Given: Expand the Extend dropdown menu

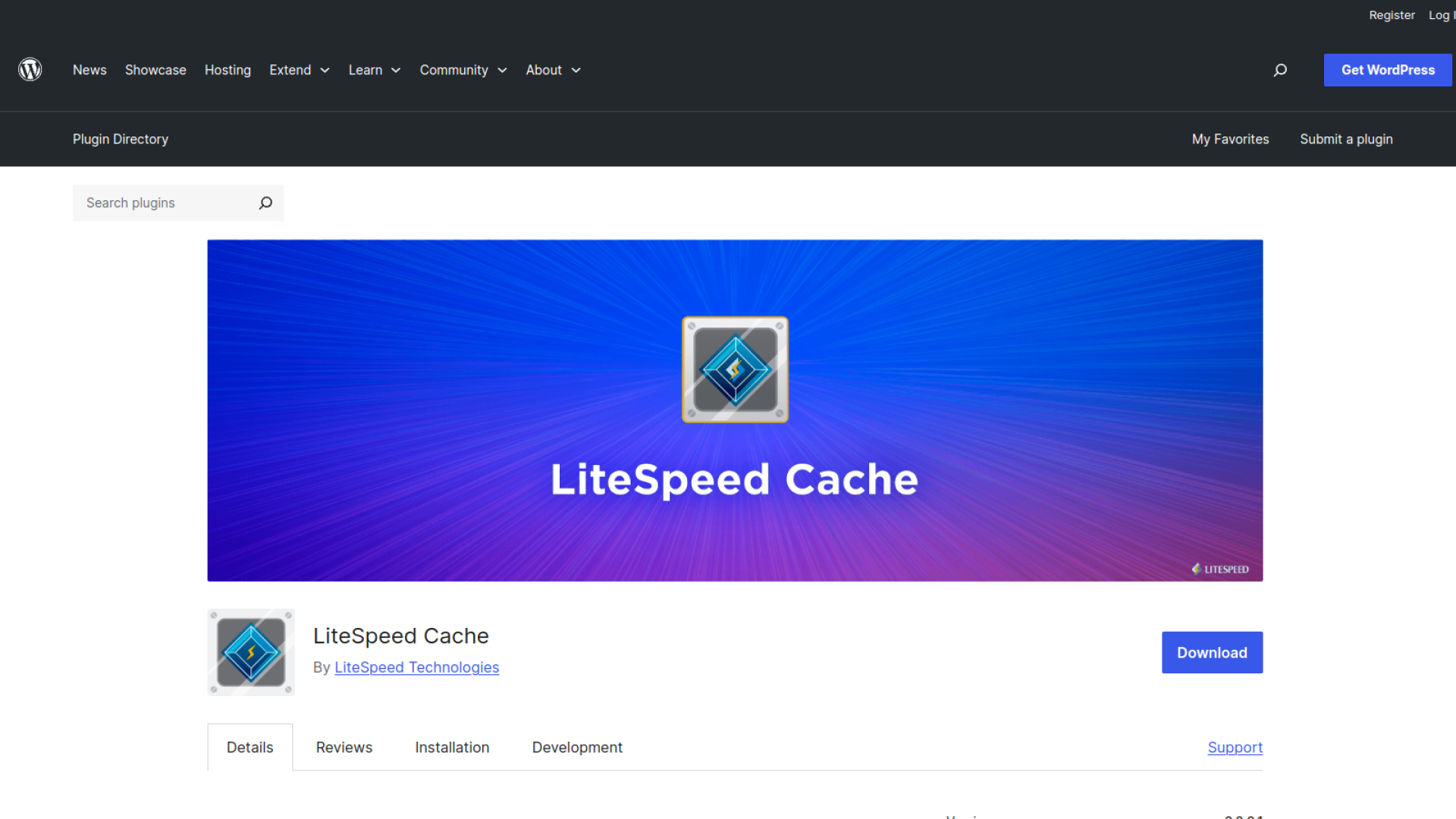Looking at the screenshot, I should [x=300, y=70].
